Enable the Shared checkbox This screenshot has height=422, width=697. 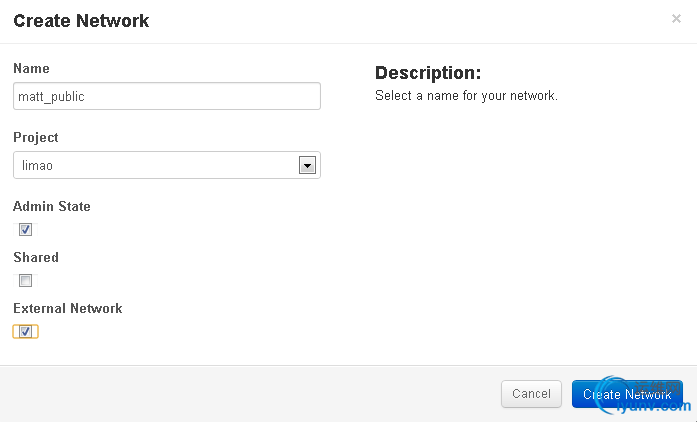click(25, 281)
